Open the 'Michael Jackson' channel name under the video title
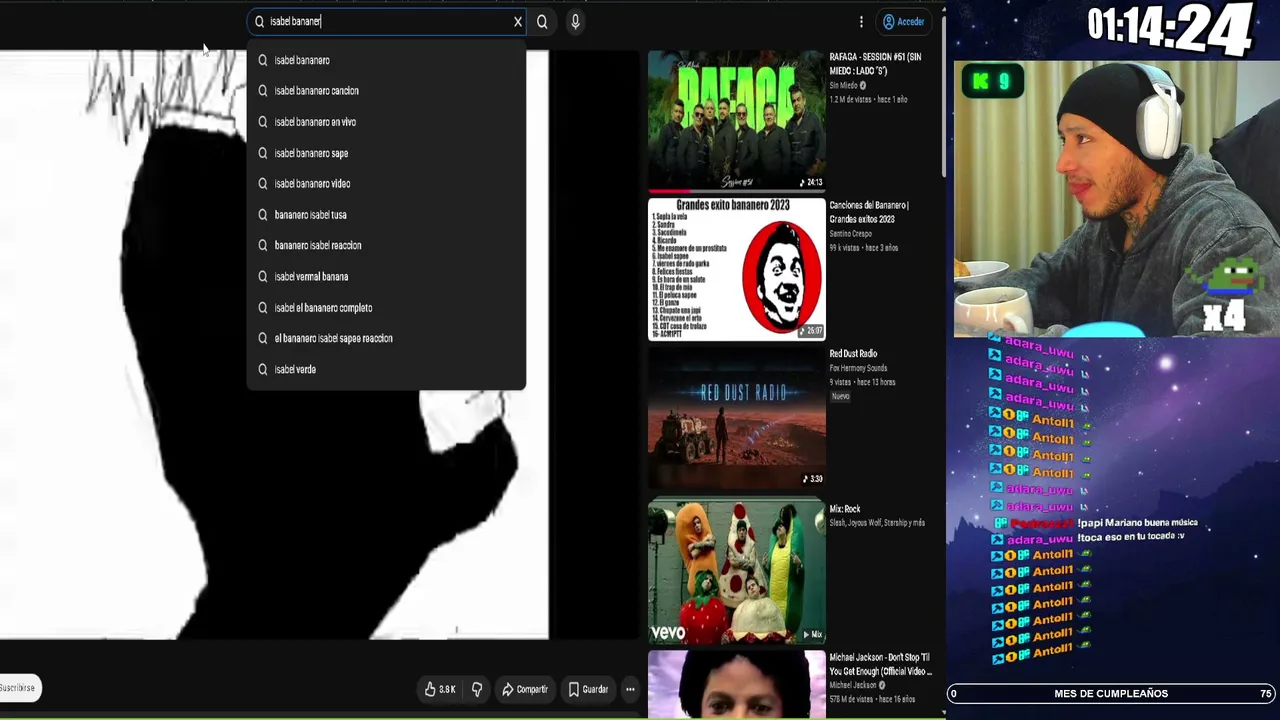This screenshot has width=1280, height=720. (853, 685)
